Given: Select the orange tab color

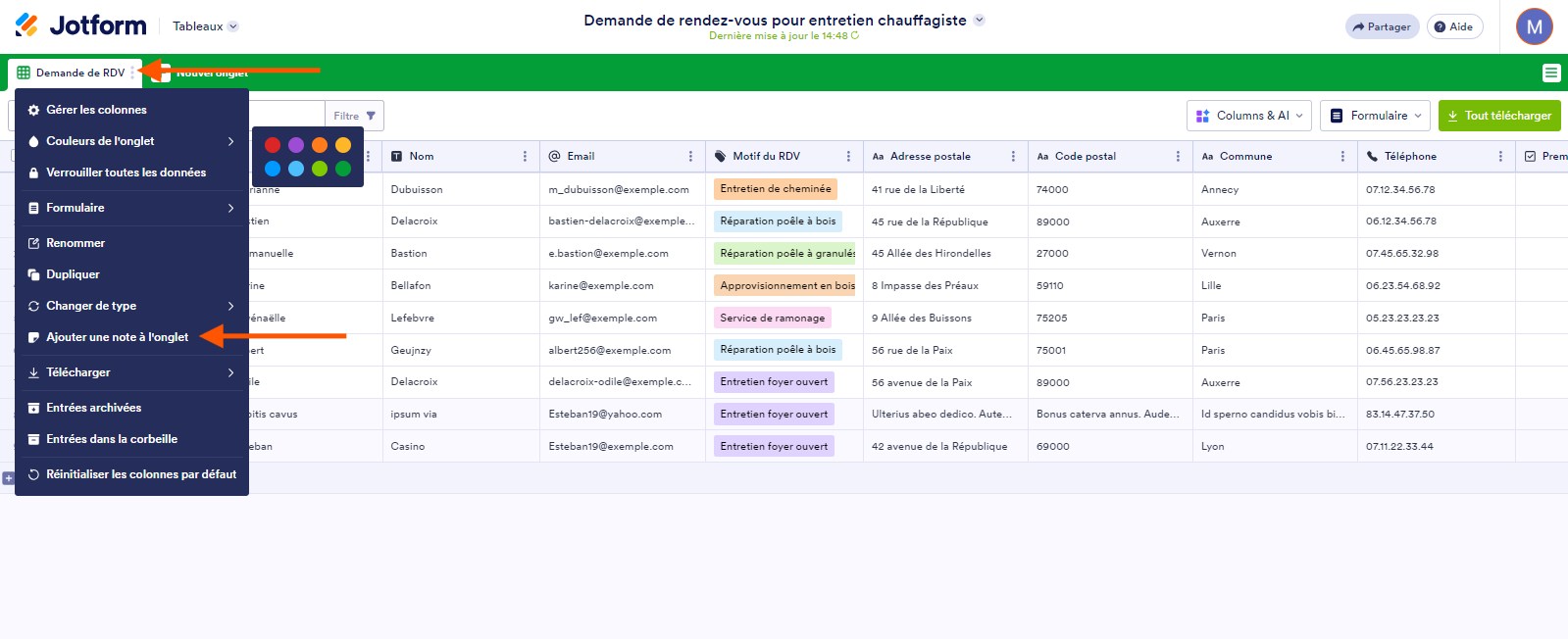Looking at the screenshot, I should coord(320,145).
